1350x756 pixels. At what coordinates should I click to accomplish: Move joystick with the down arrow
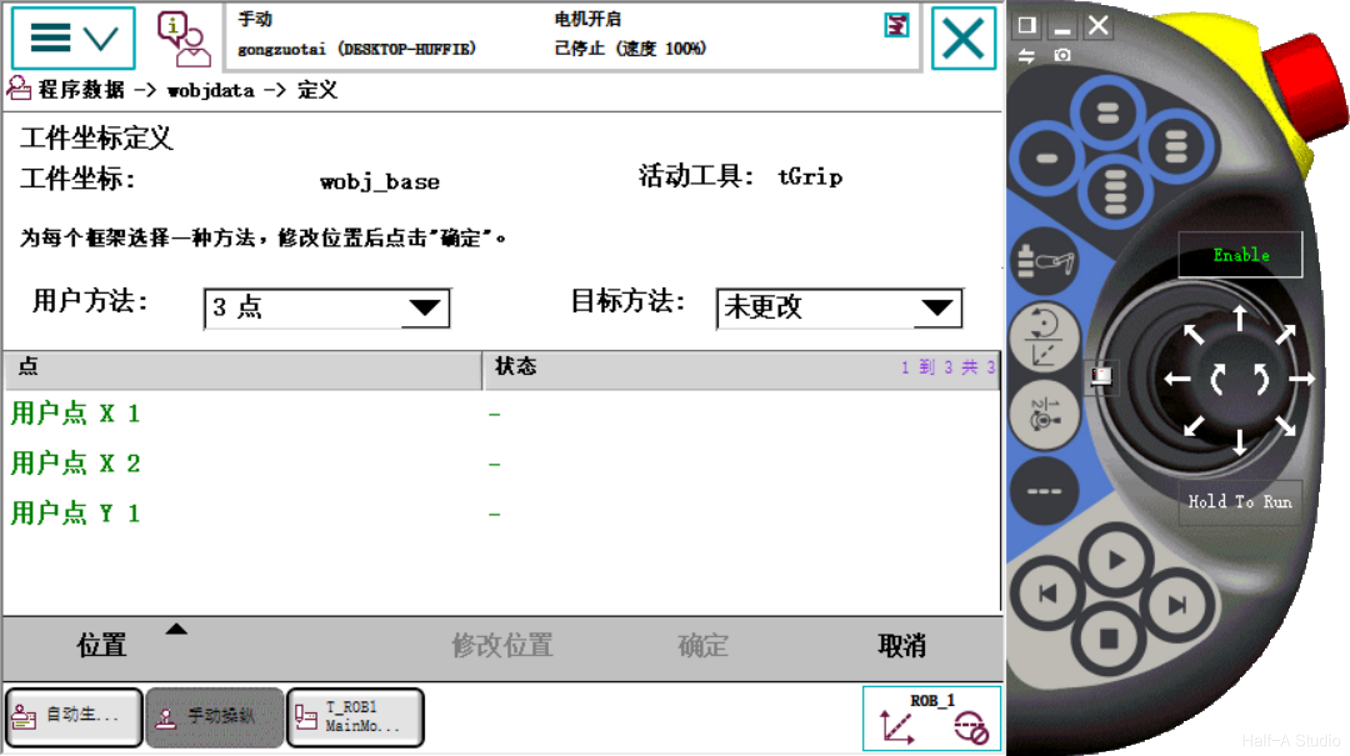[x=1240, y=441]
